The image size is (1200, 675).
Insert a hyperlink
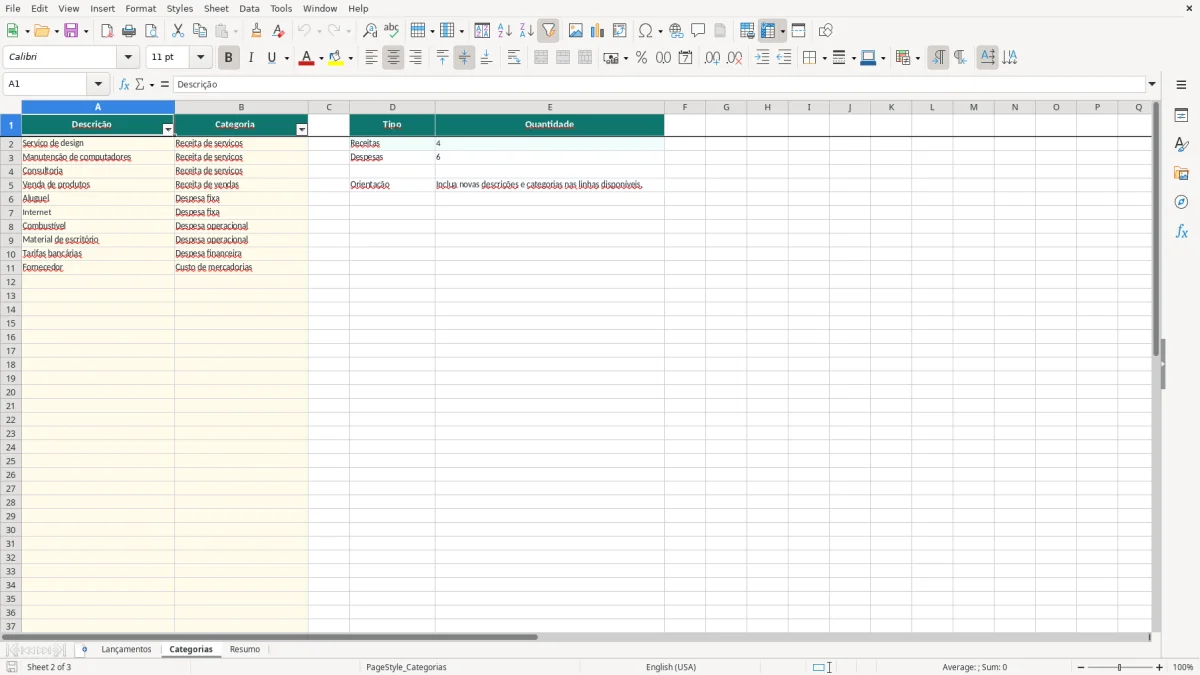(676, 31)
